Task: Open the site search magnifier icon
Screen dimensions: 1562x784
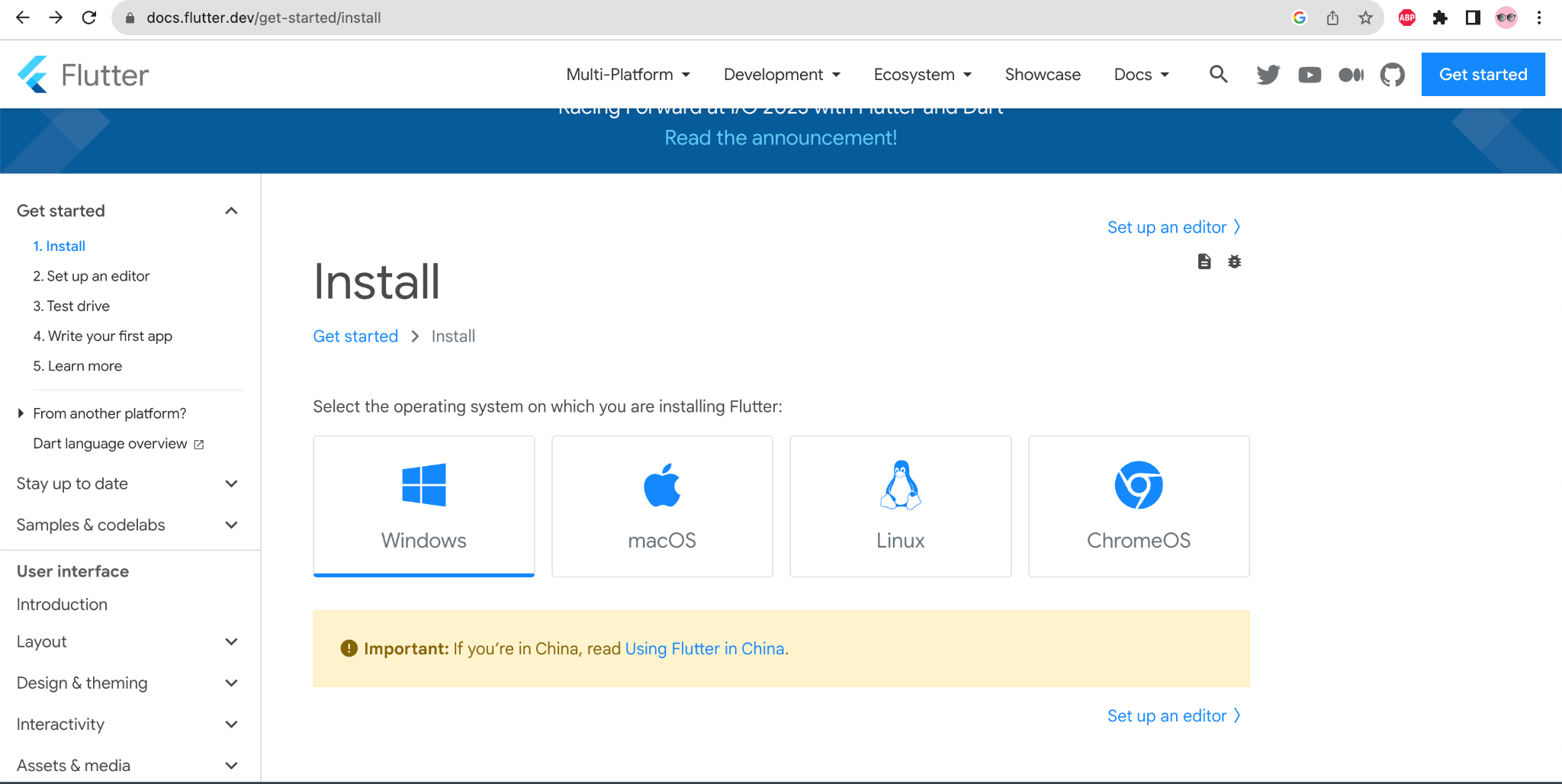Action: coord(1218,74)
